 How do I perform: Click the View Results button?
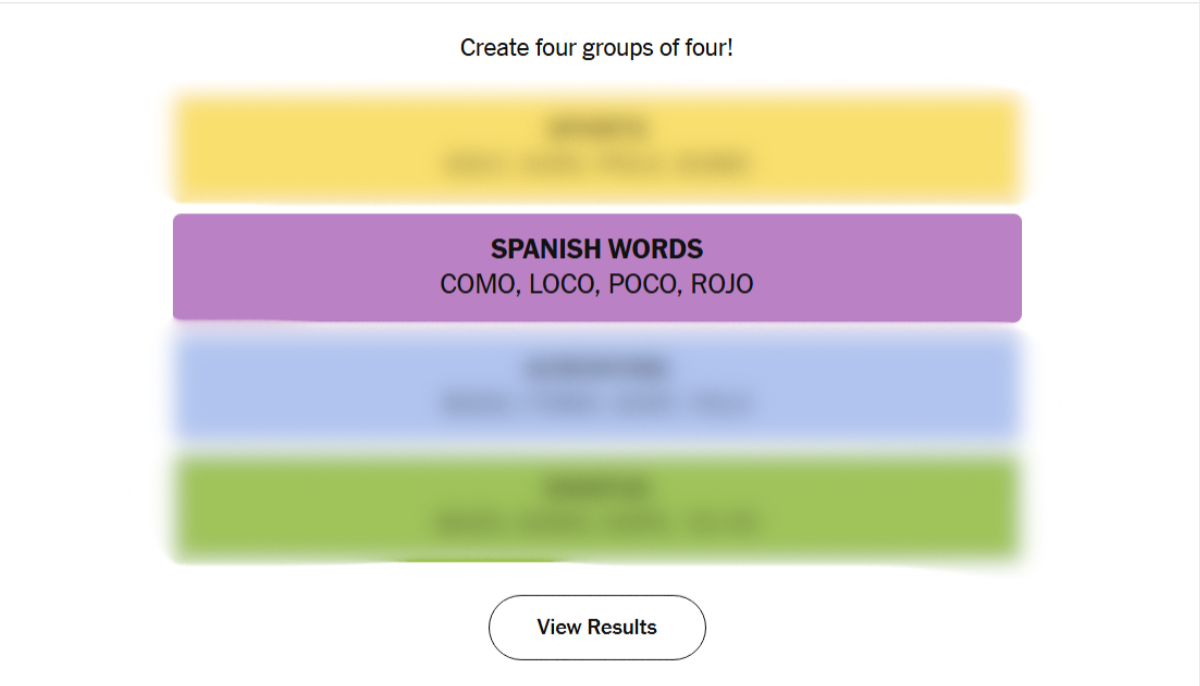pyautogui.click(x=597, y=627)
